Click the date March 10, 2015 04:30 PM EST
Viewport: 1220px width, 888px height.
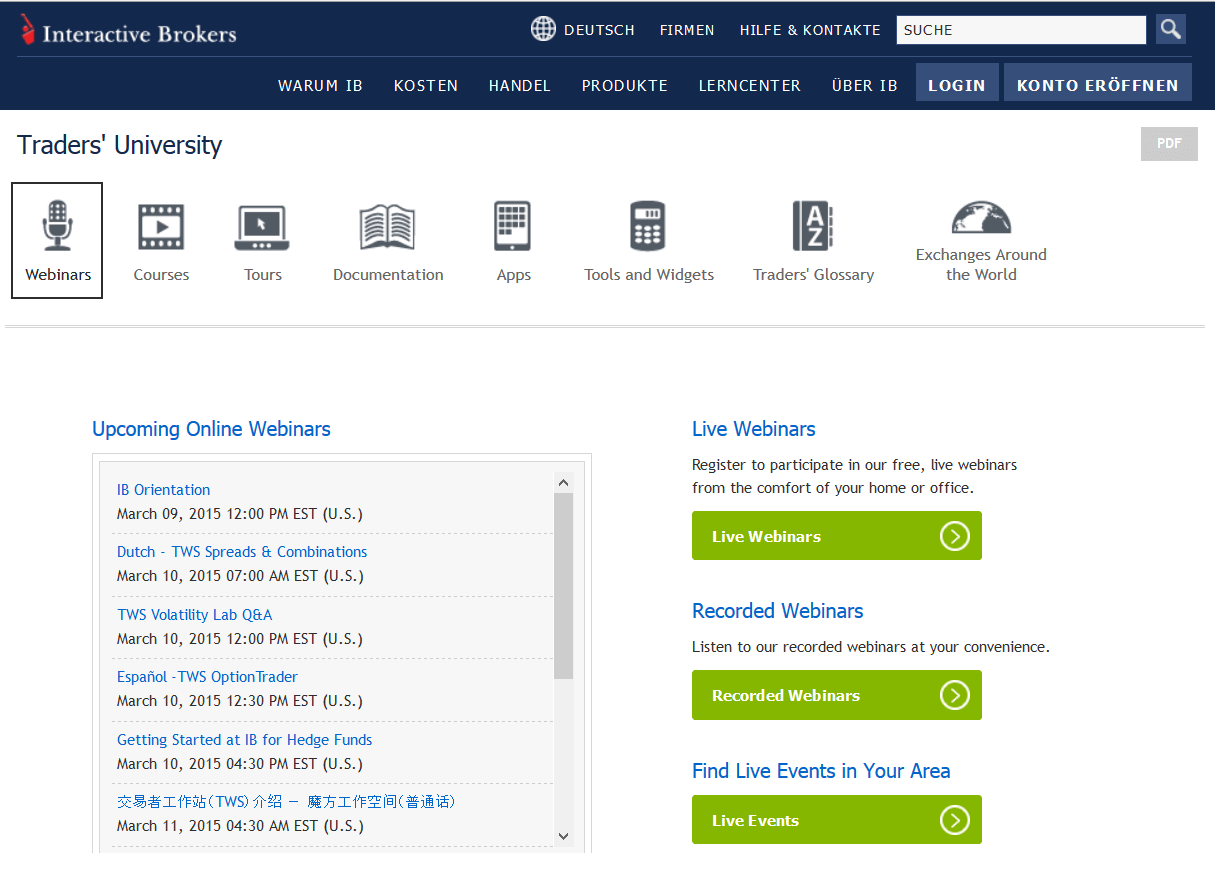tap(240, 764)
